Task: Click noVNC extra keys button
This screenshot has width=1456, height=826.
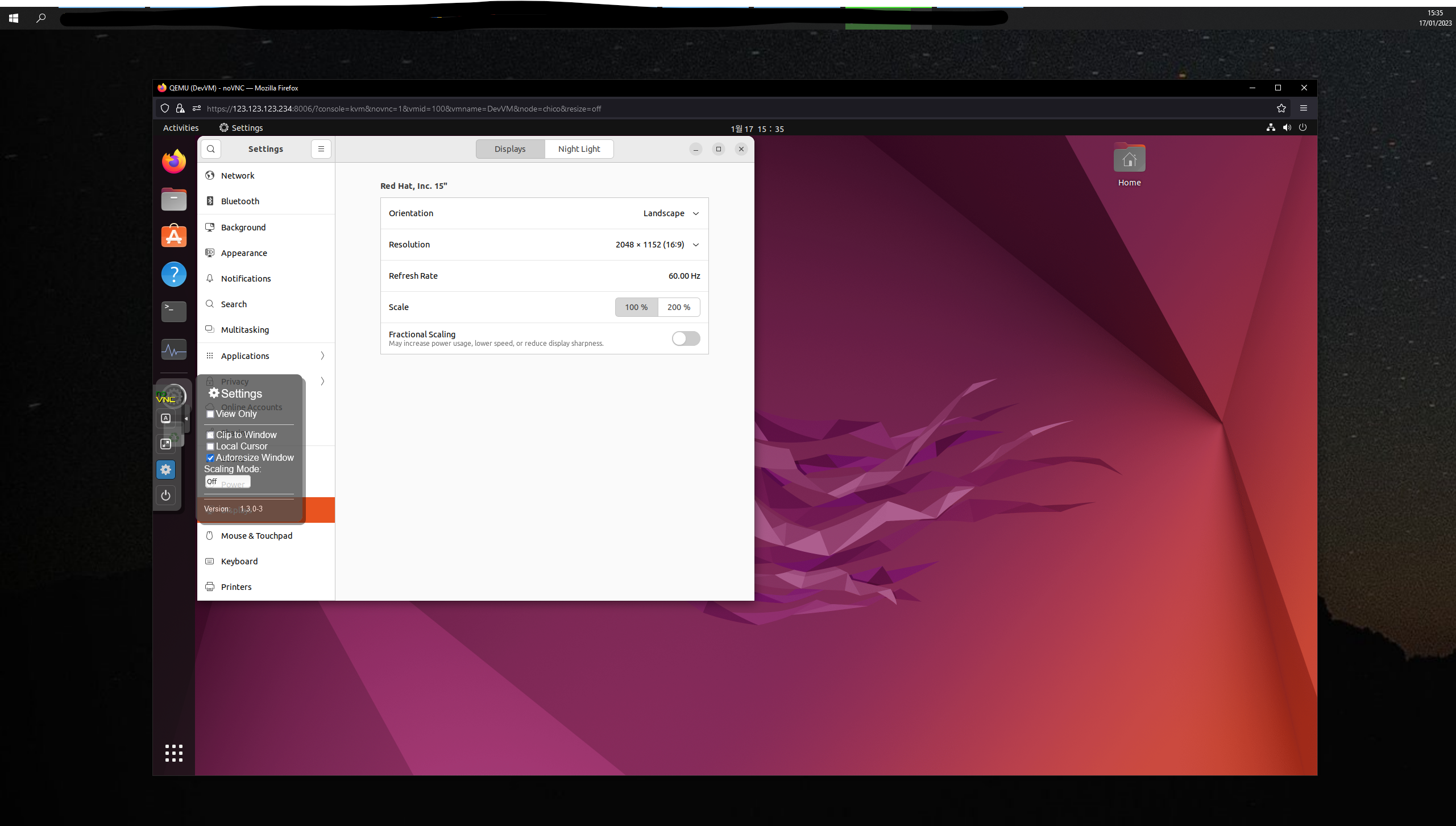Action: click(x=166, y=418)
